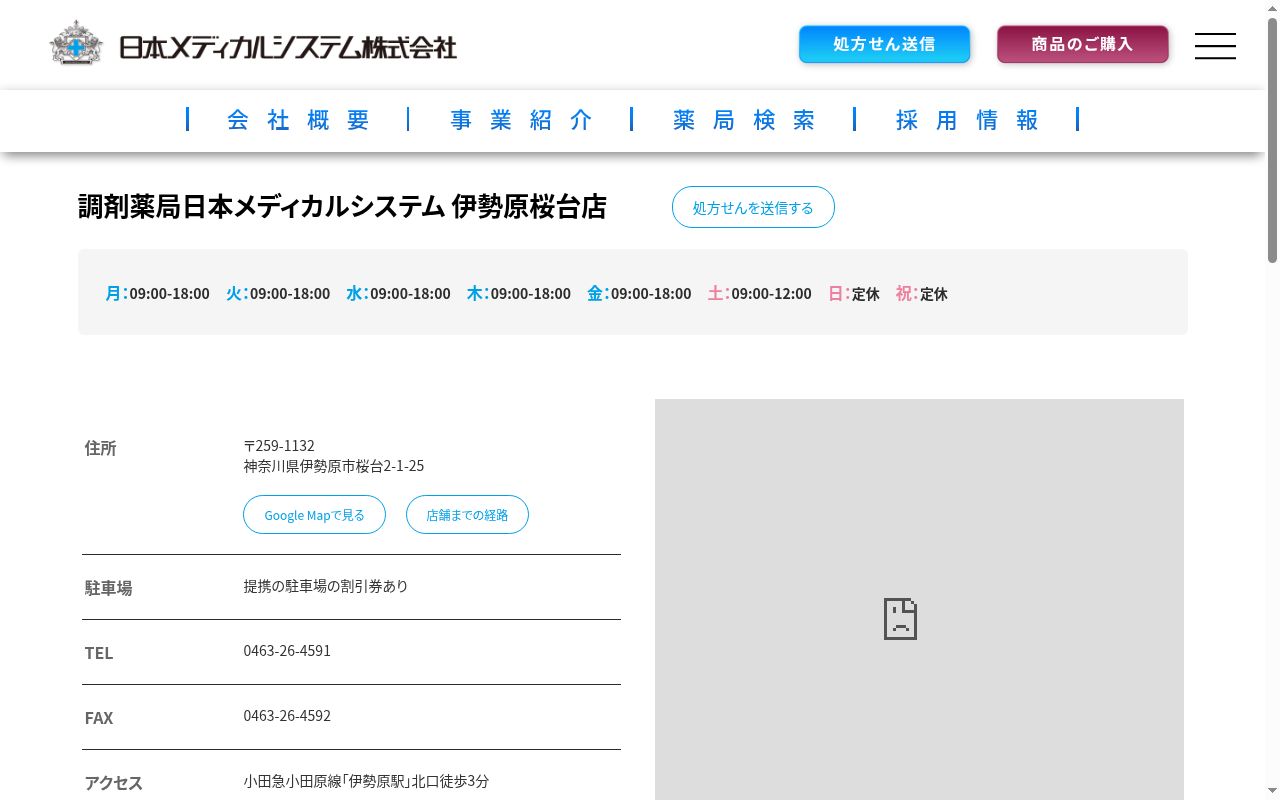The image size is (1280, 800).
Task: Click Friday hours 金 09:00-18:00
Action: tap(639, 293)
